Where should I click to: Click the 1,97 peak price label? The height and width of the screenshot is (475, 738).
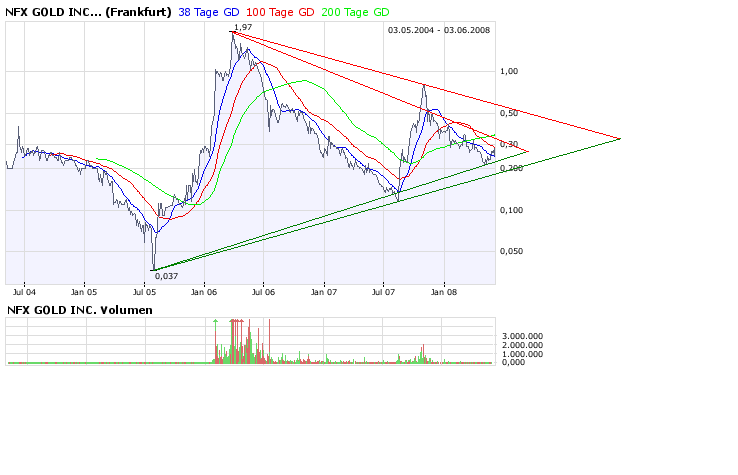tap(243, 27)
